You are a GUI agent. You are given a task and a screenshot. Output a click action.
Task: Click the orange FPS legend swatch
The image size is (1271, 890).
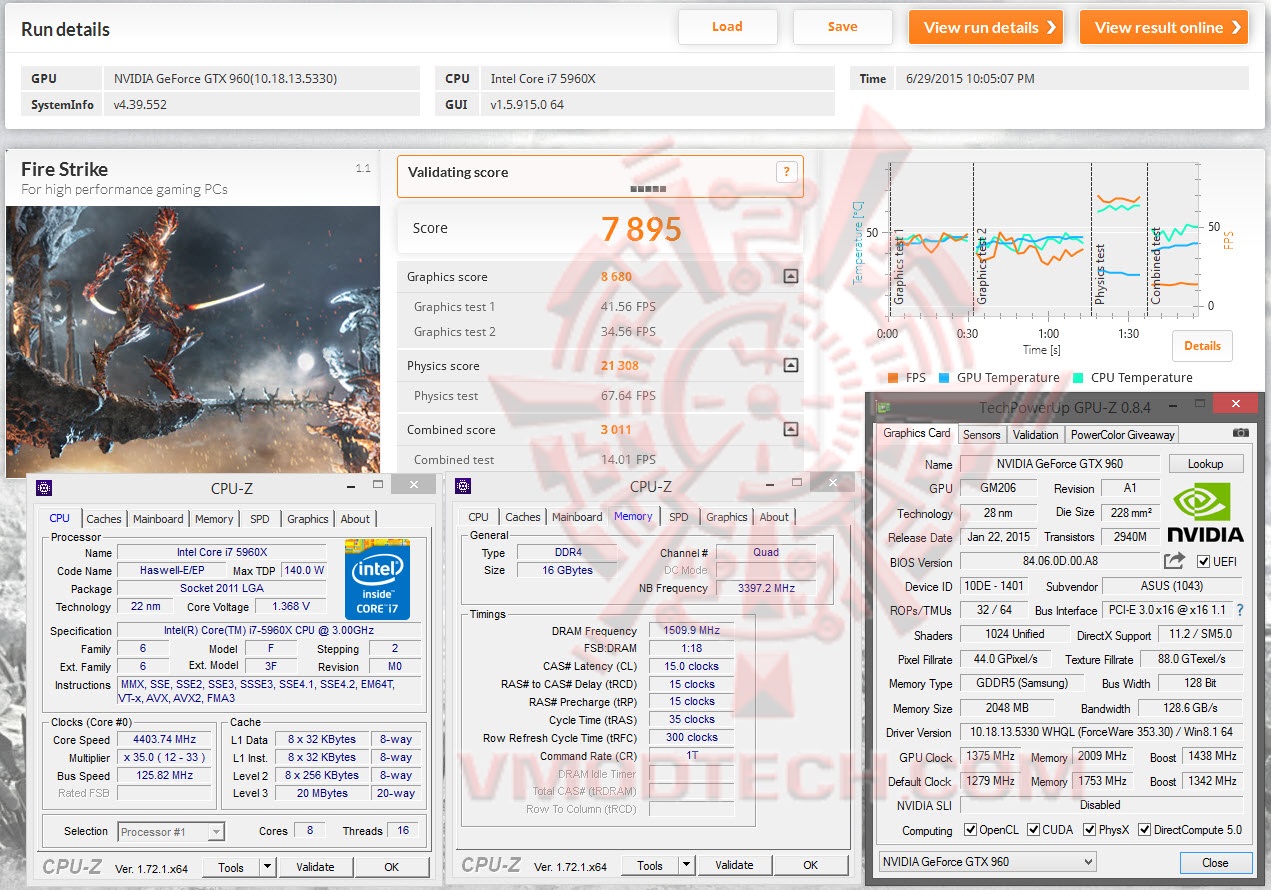pyautogui.click(x=893, y=378)
